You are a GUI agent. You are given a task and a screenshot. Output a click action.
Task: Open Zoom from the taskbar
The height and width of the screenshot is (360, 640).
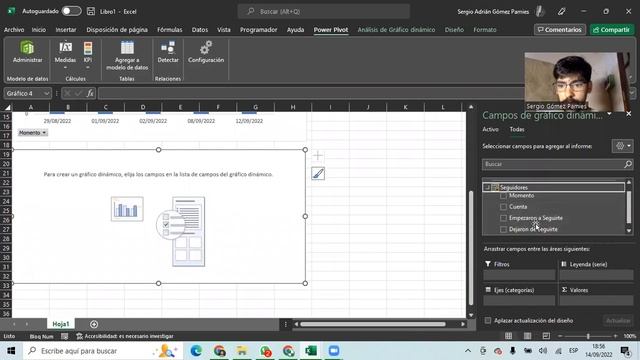(x=334, y=351)
